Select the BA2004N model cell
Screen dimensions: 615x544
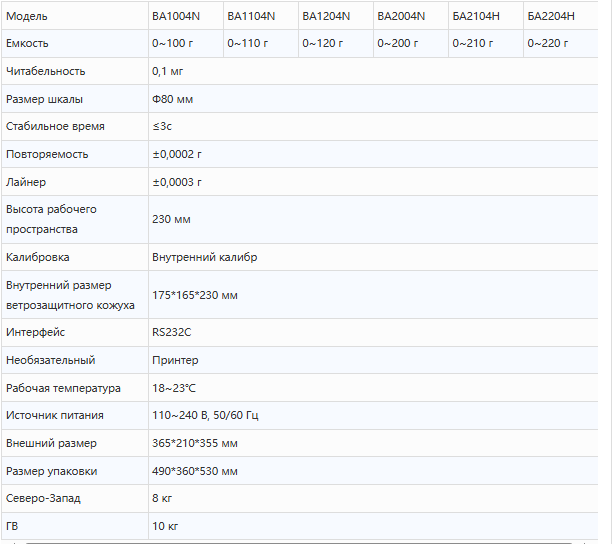tap(401, 16)
